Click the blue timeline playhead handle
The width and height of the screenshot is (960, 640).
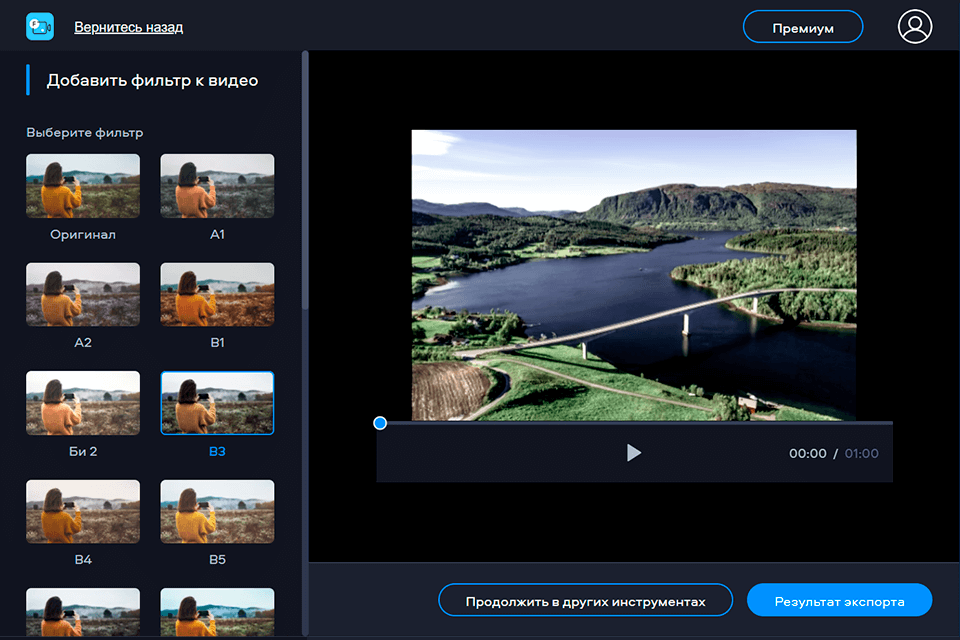(380, 423)
